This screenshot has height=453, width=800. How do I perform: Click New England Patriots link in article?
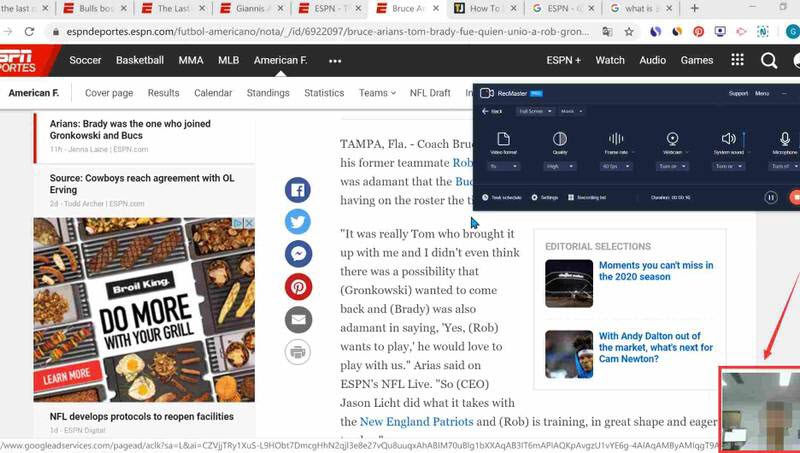coord(416,422)
